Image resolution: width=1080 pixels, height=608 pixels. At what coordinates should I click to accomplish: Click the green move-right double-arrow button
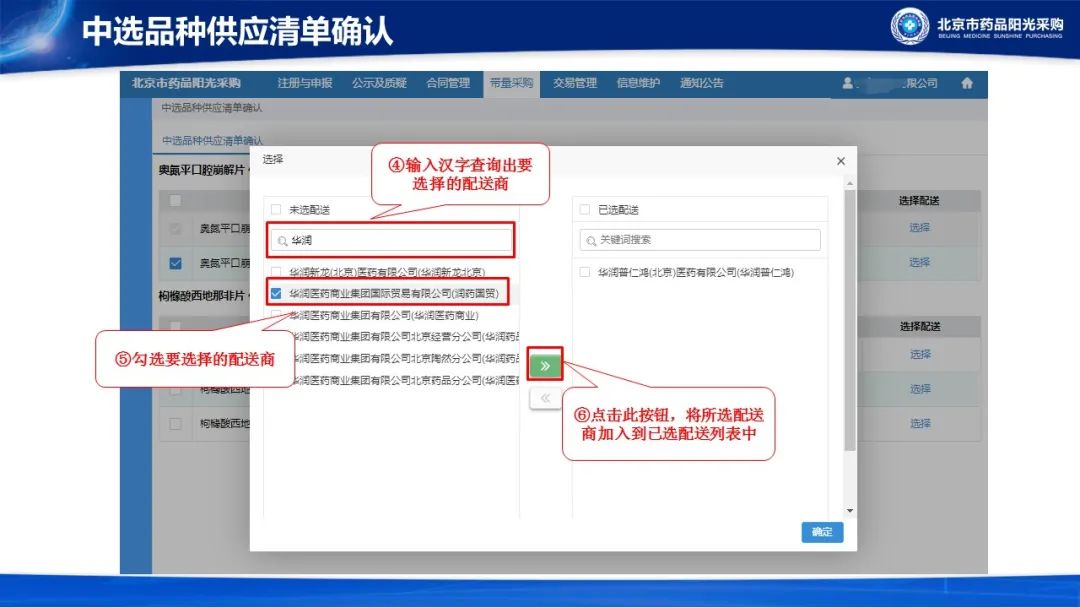pos(545,365)
